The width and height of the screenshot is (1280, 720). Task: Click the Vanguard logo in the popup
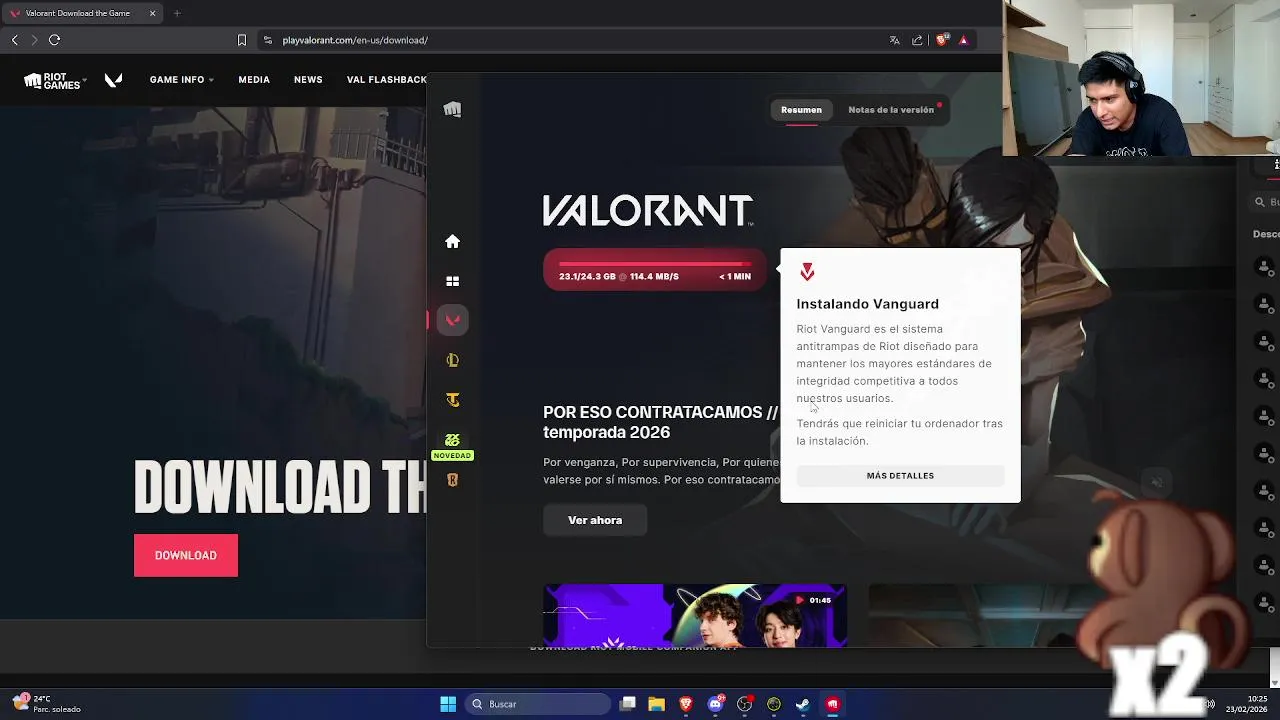(x=807, y=272)
